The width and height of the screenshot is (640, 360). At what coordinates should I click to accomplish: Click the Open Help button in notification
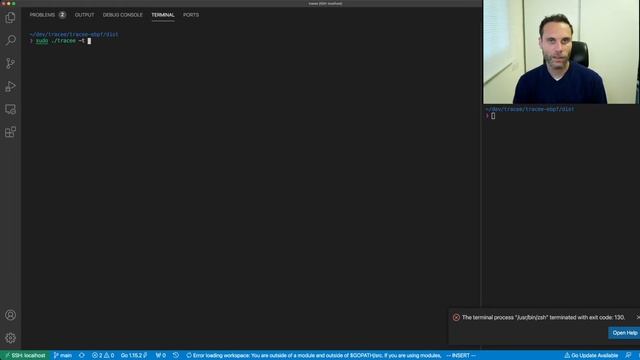[624, 333]
